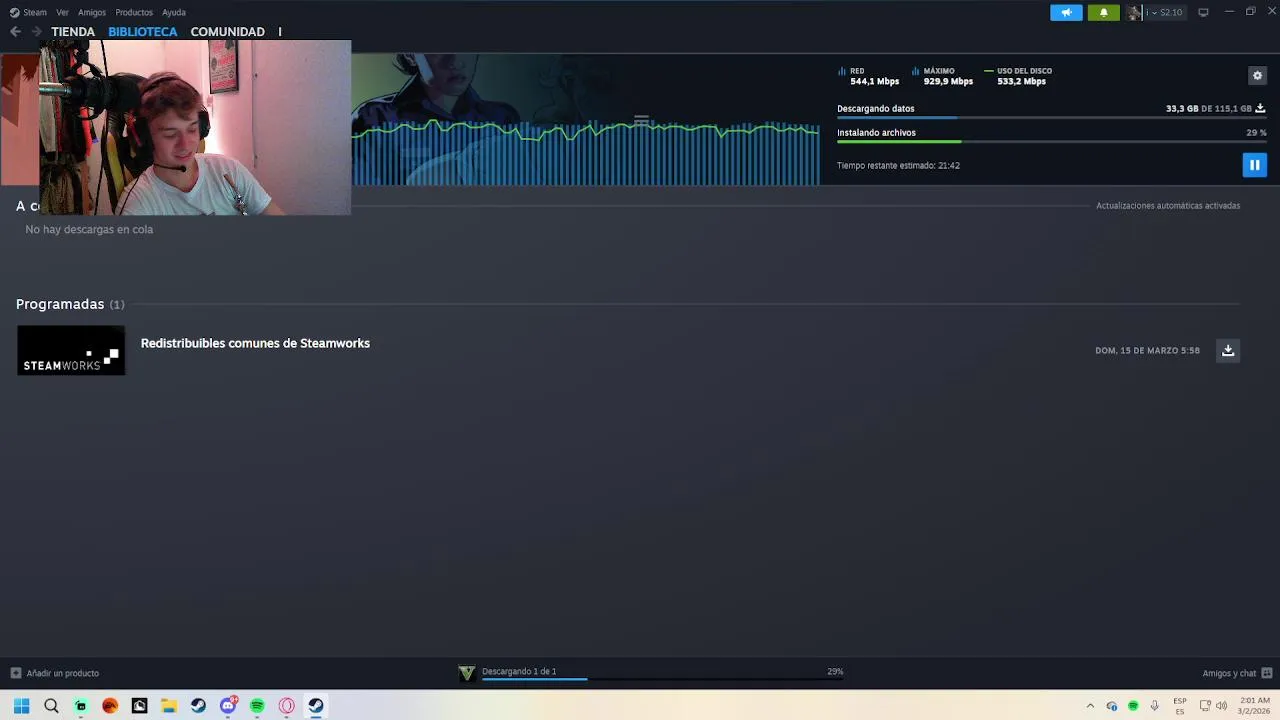Open the Ayuda menu

[x=174, y=12]
